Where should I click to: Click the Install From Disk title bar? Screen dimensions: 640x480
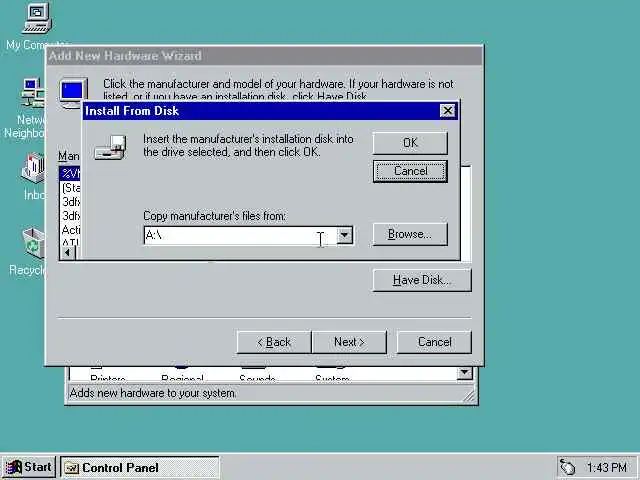point(261,111)
